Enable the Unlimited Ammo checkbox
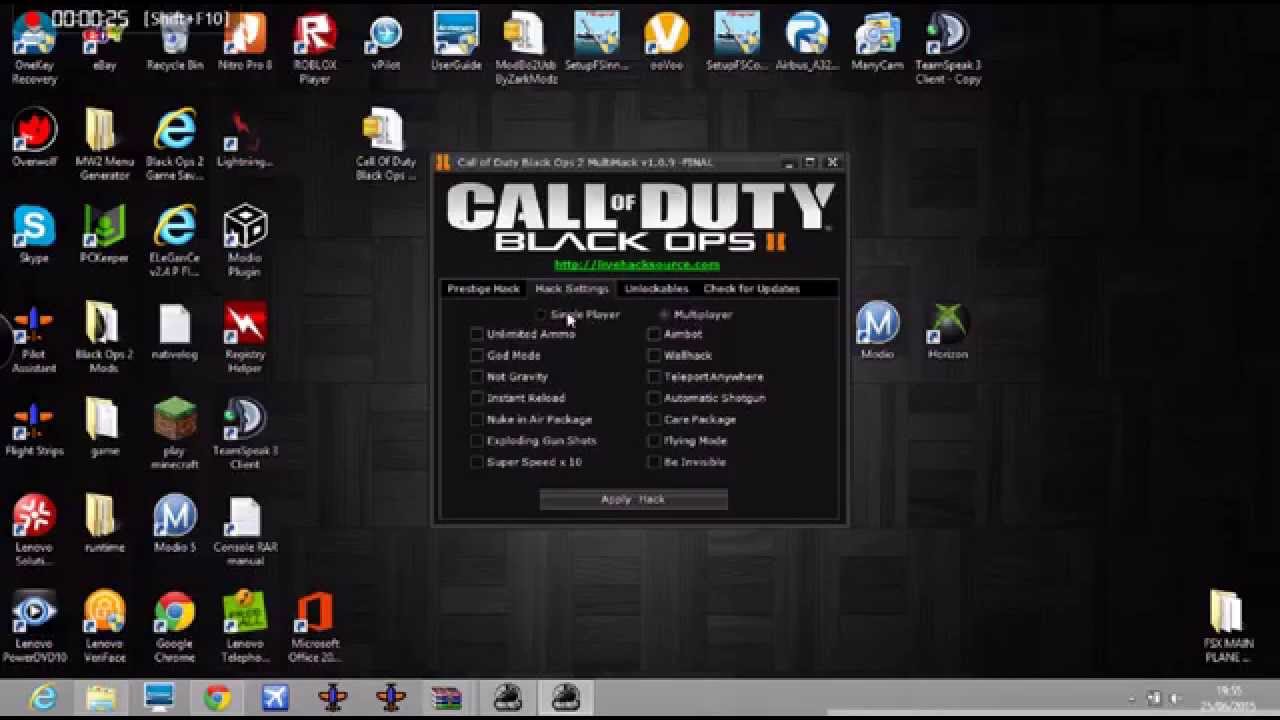This screenshot has height=720, width=1280. [477, 334]
